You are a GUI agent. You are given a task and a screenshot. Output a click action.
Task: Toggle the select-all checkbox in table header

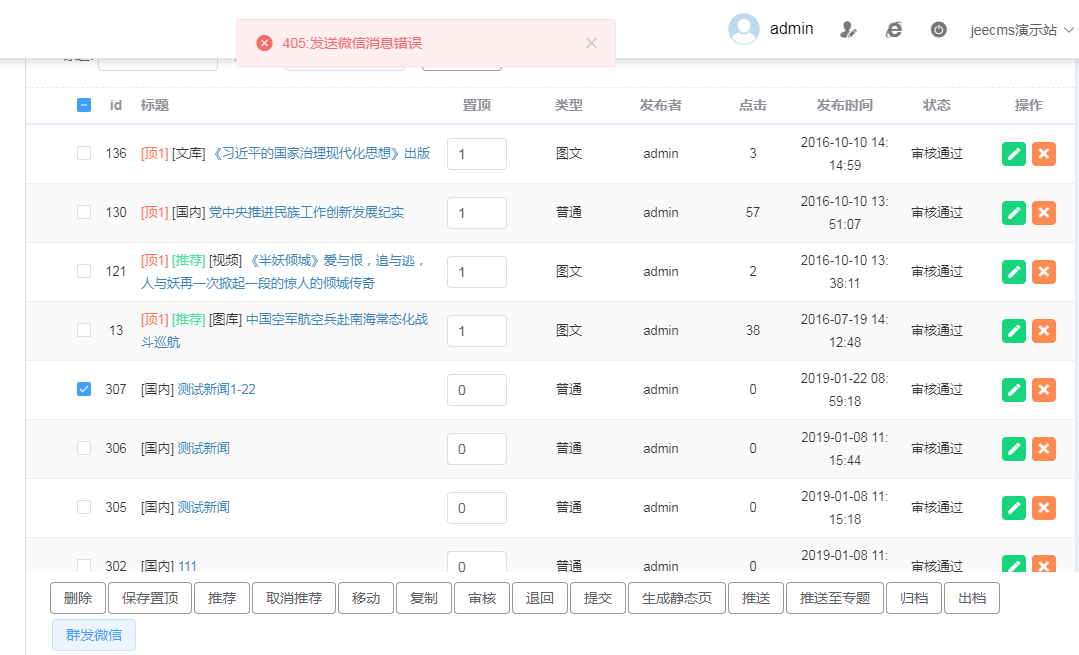(x=84, y=105)
